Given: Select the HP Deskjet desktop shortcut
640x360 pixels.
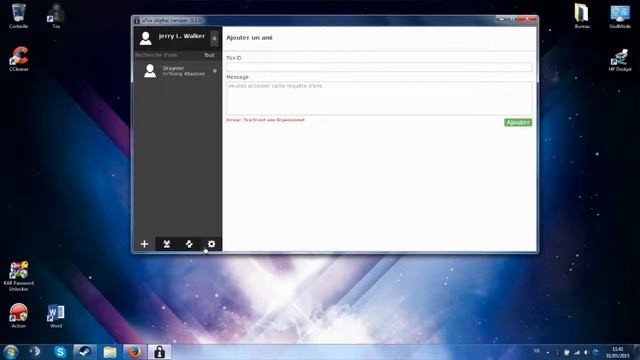Looking at the screenshot, I should pos(620,60).
